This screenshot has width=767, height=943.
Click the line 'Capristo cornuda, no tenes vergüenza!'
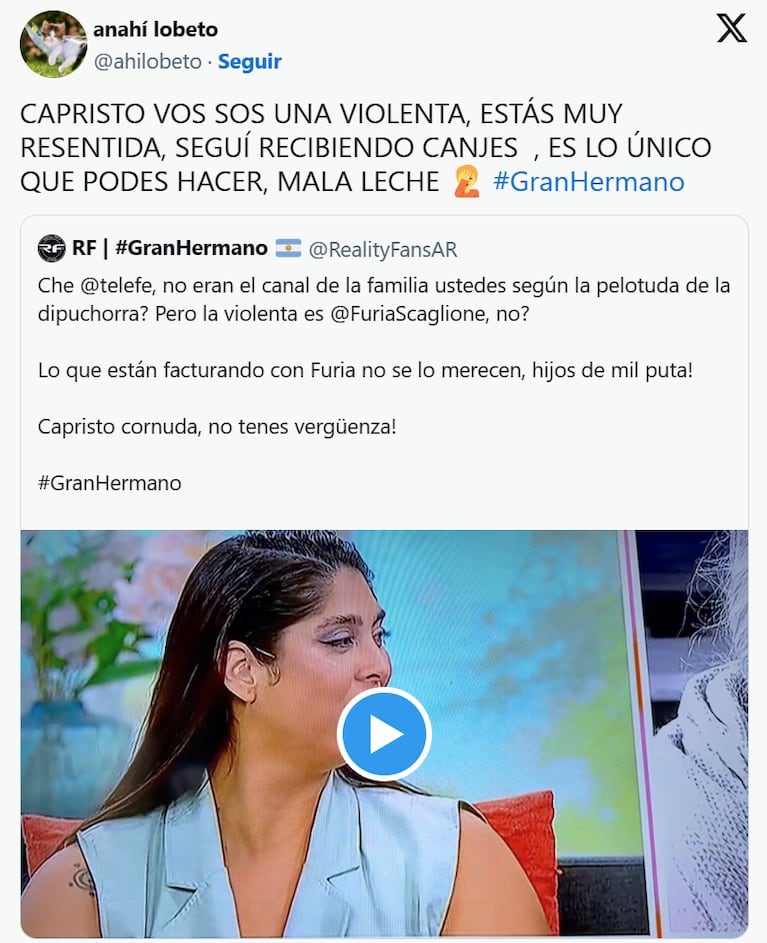(x=217, y=426)
